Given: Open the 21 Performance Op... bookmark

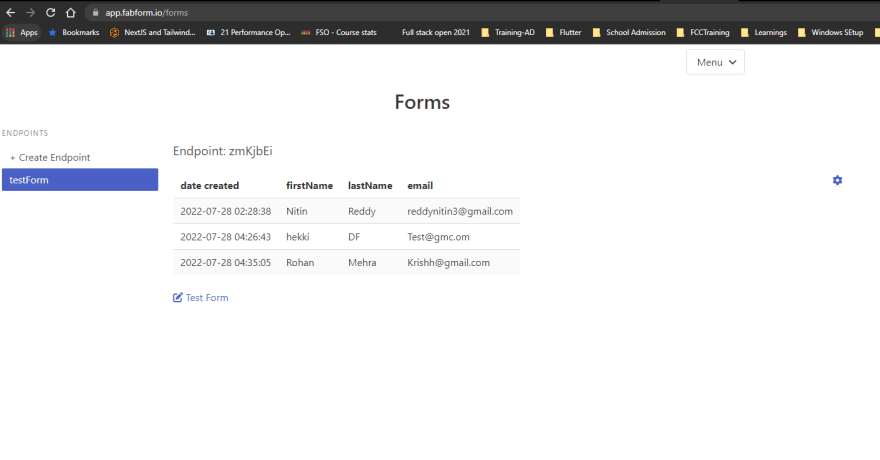Looking at the screenshot, I should pos(249,33).
